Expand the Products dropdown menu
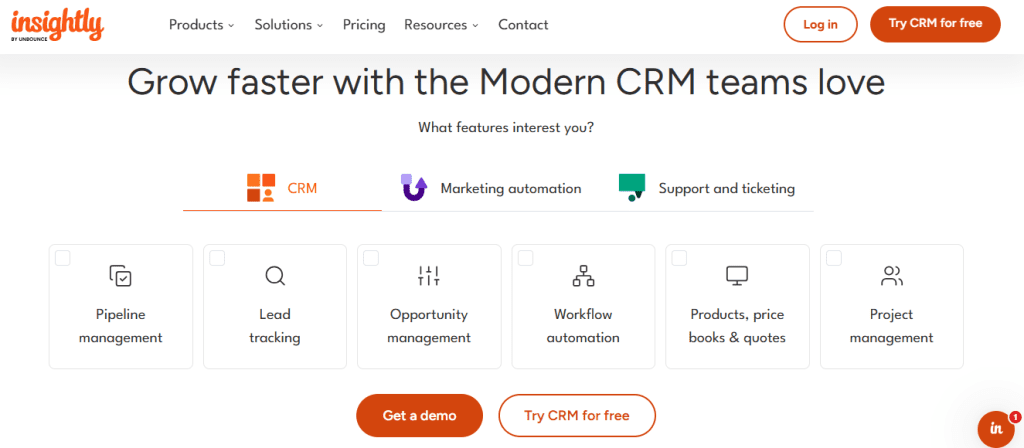The width and height of the screenshot is (1024, 448). (x=201, y=25)
